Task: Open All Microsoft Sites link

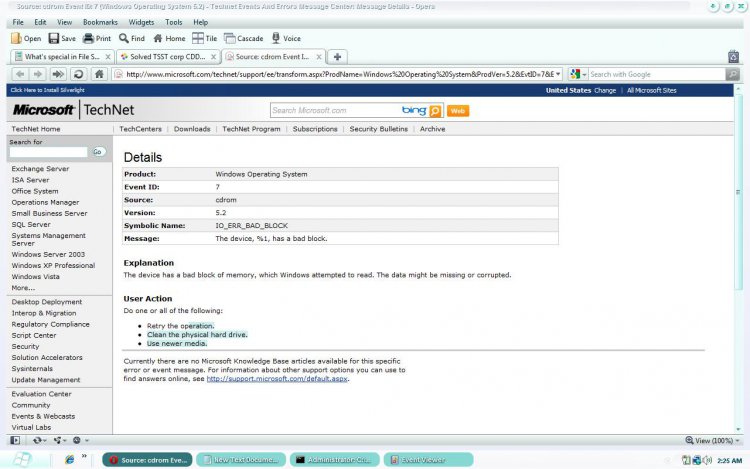Action: pos(651,90)
